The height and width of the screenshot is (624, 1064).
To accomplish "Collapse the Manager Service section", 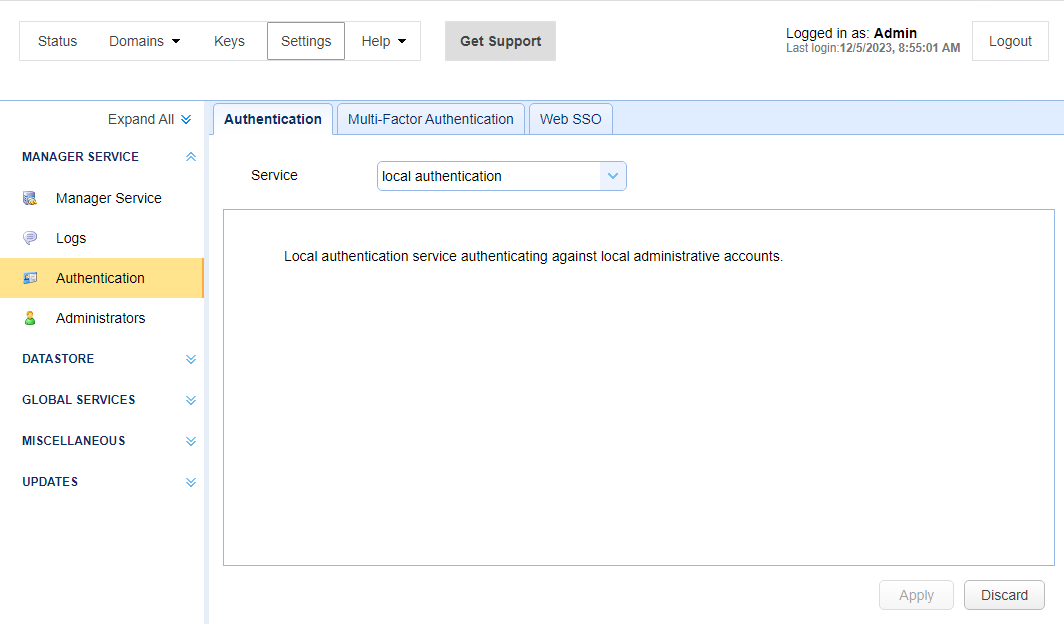I will (x=191, y=157).
